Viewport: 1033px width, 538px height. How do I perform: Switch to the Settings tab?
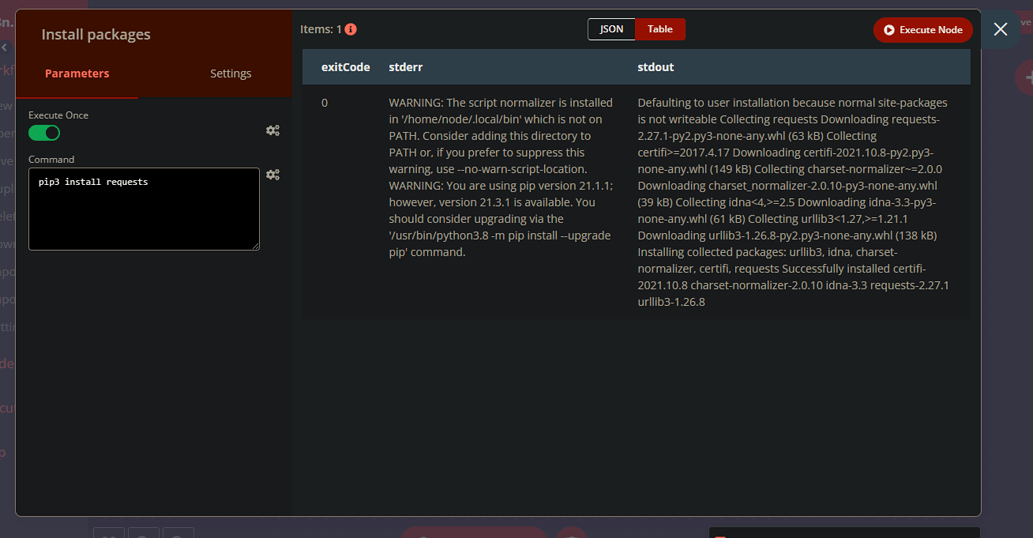pyautogui.click(x=231, y=74)
